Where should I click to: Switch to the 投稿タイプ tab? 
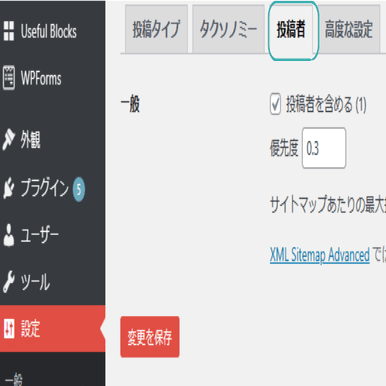tap(156, 29)
